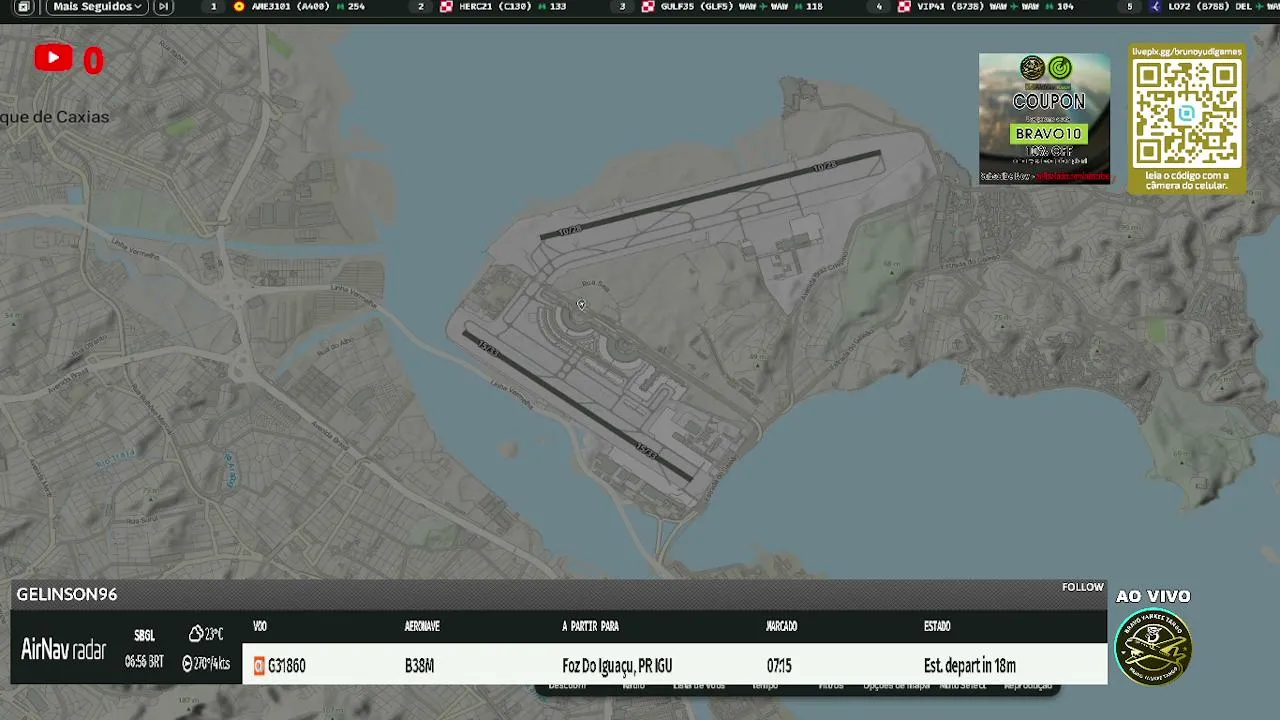Click the skip-next icon beside Mais Seguidos
Viewport: 1280px width, 720px height.
pyautogui.click(x=163, y=7)
